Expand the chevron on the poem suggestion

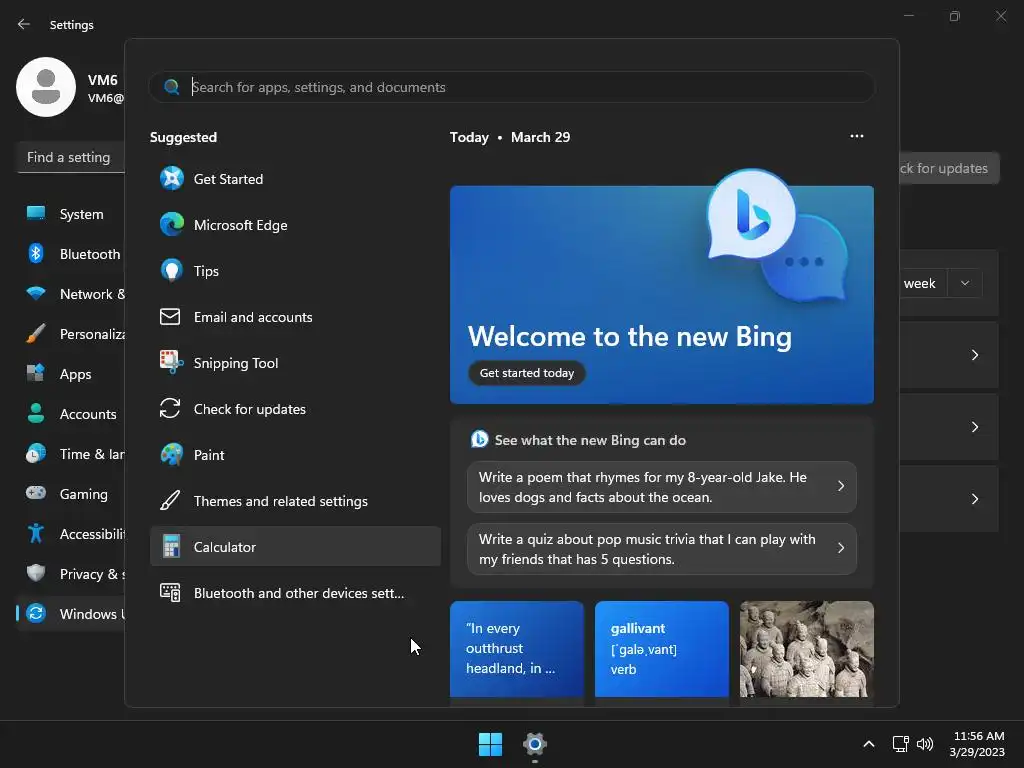[x=841, y=487]
